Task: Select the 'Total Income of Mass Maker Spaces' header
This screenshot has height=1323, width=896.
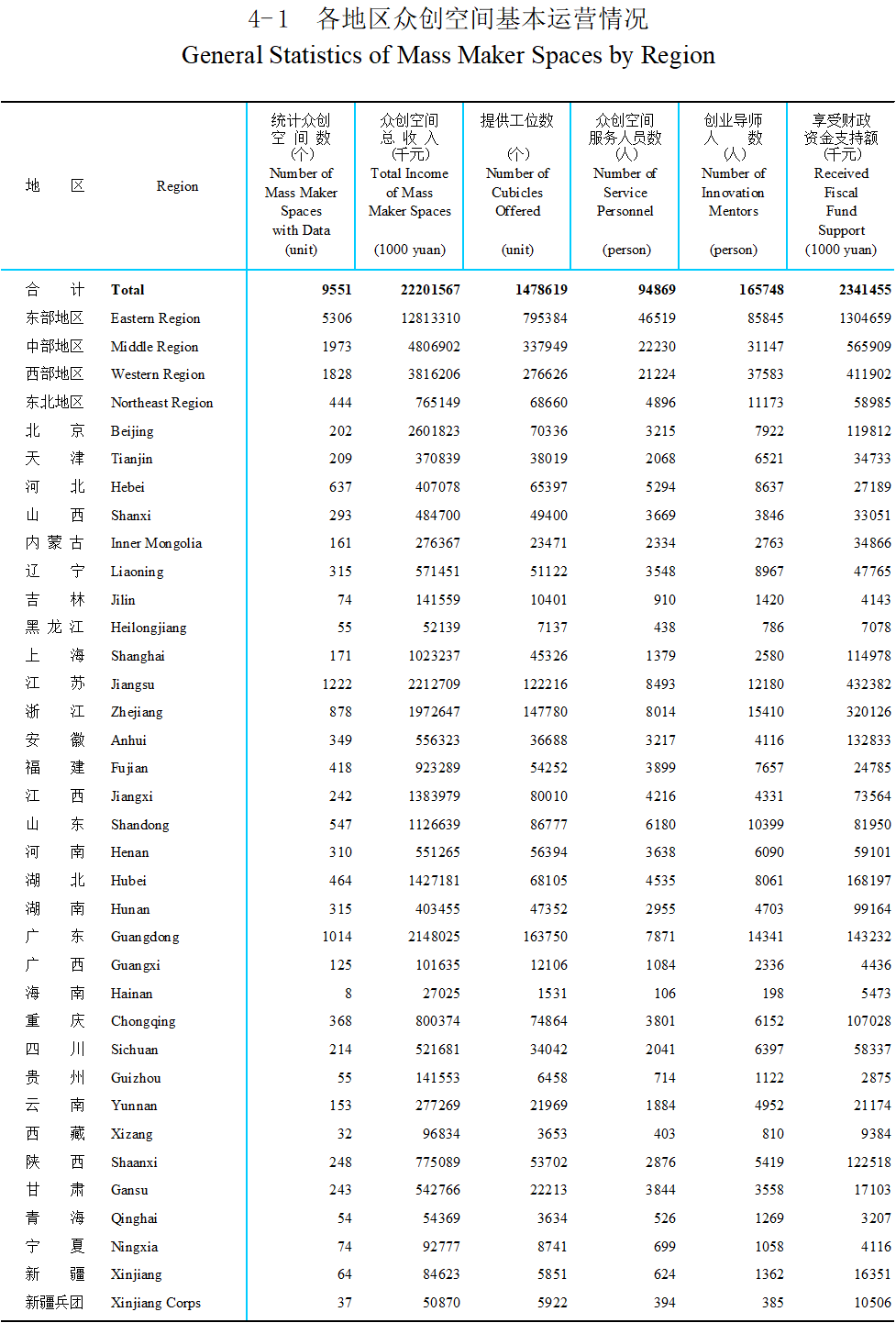Action: tap(409, 192)
